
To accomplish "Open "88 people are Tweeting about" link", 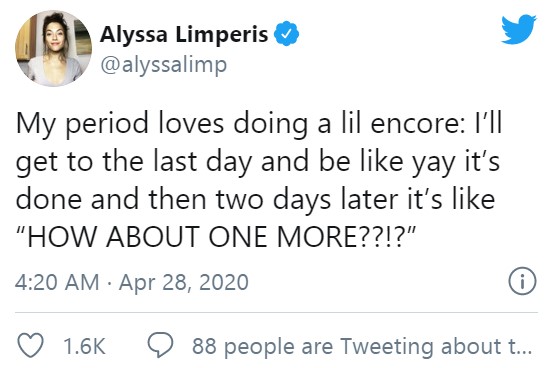I will pyautogui.click(x=362, y=346).
